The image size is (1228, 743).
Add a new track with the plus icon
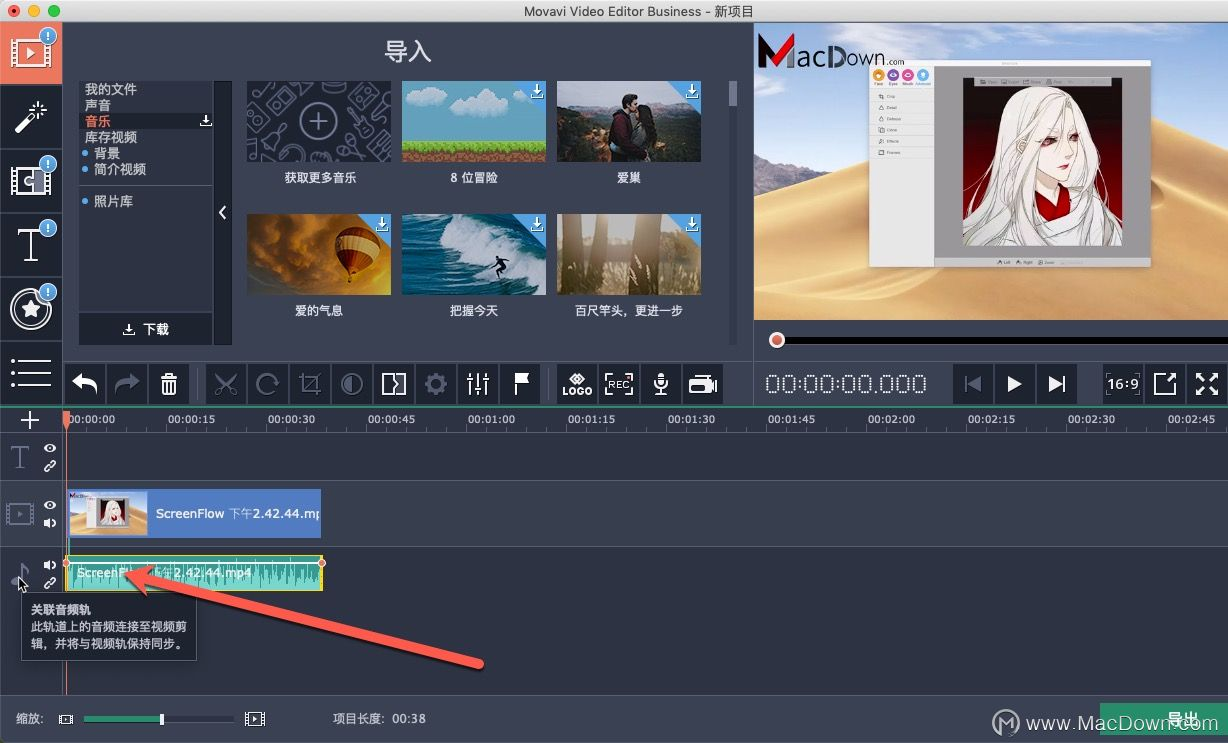point(30,420)
